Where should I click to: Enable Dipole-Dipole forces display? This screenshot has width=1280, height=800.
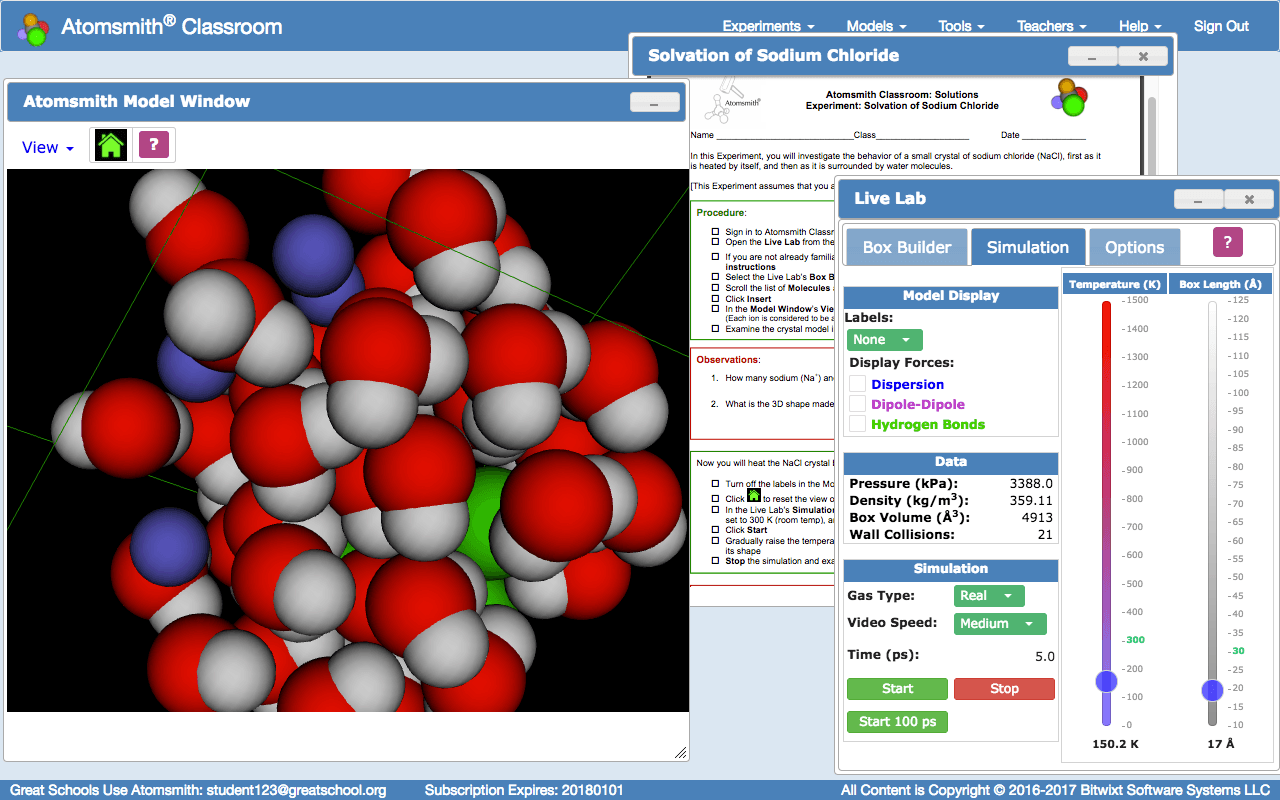[x=857, y=404]
